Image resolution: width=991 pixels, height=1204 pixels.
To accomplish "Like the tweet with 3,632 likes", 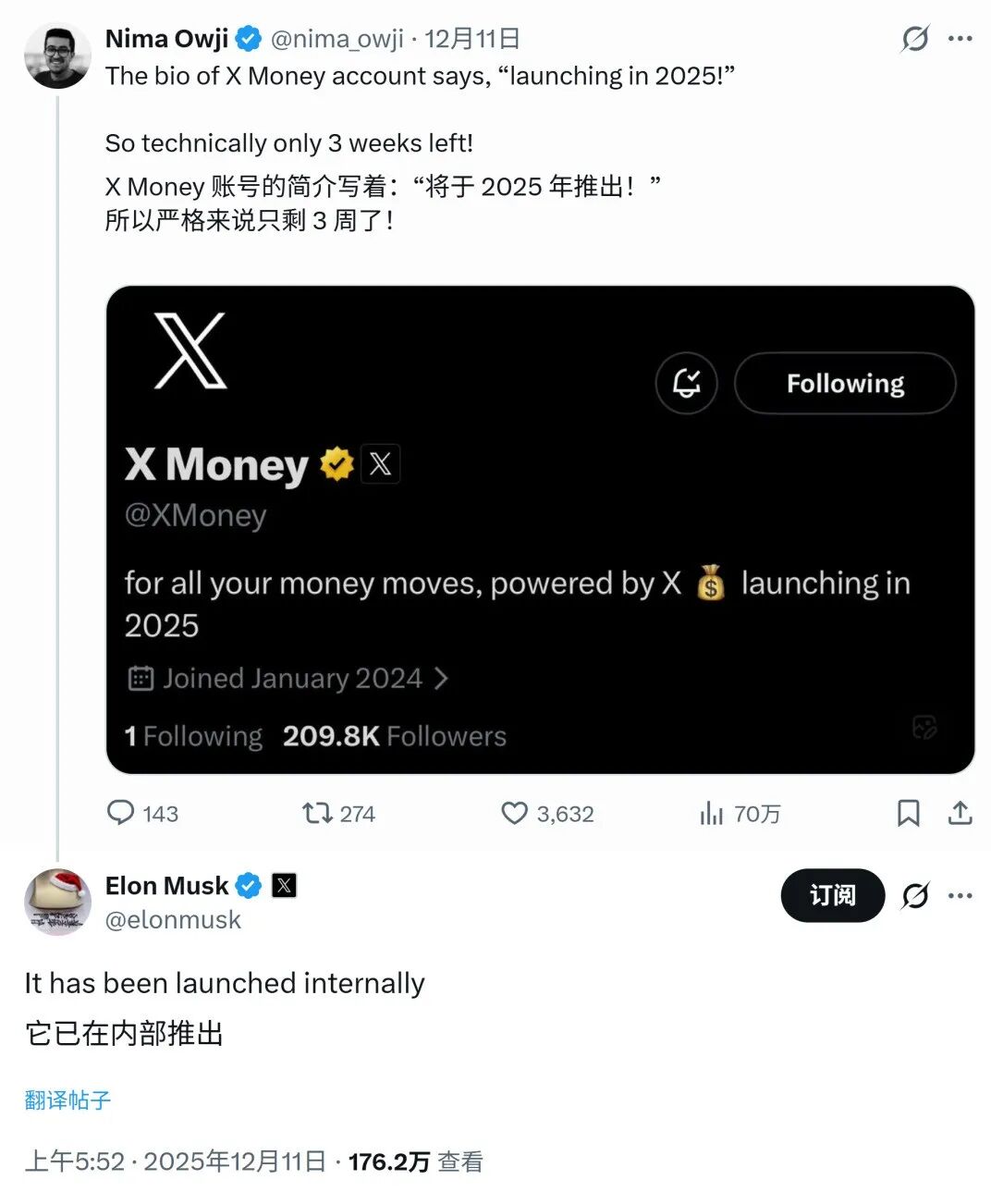I will (x=514, y=813).
